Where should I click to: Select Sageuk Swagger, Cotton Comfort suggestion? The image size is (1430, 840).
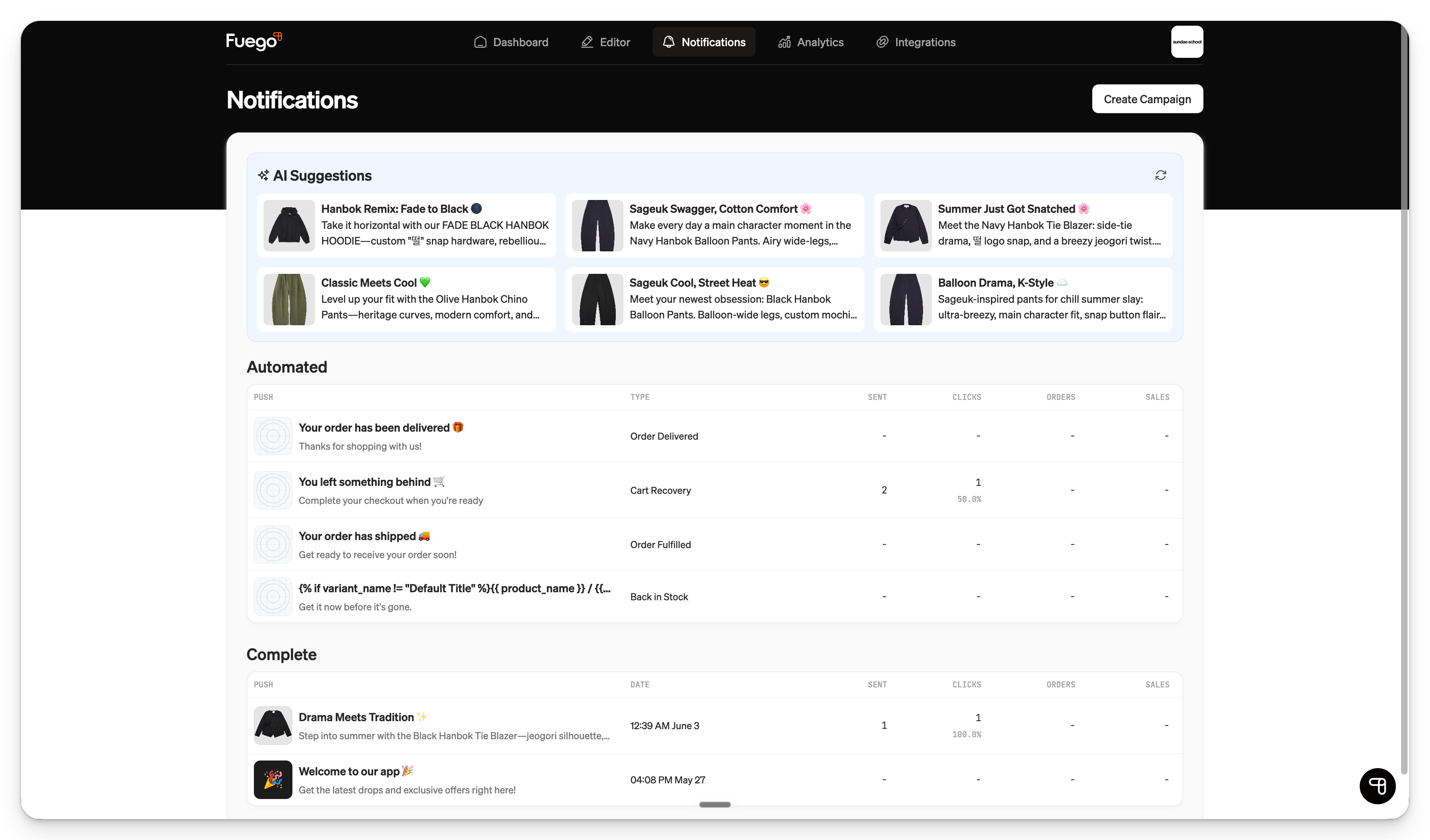click(x=715, y=225)
